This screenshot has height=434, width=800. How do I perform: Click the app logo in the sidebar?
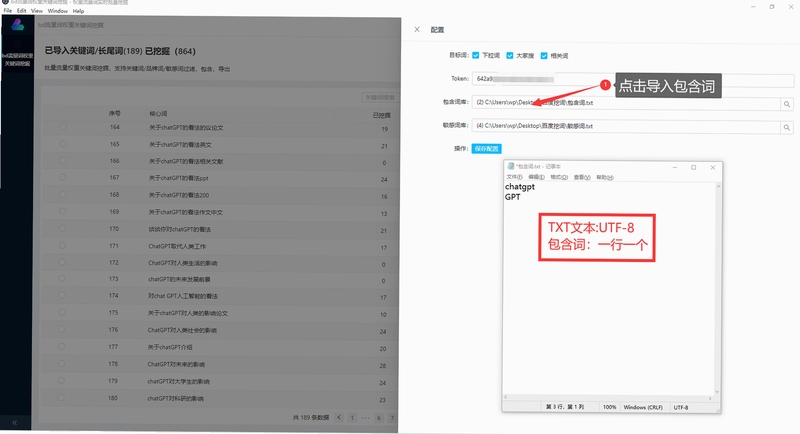[18, 24]
